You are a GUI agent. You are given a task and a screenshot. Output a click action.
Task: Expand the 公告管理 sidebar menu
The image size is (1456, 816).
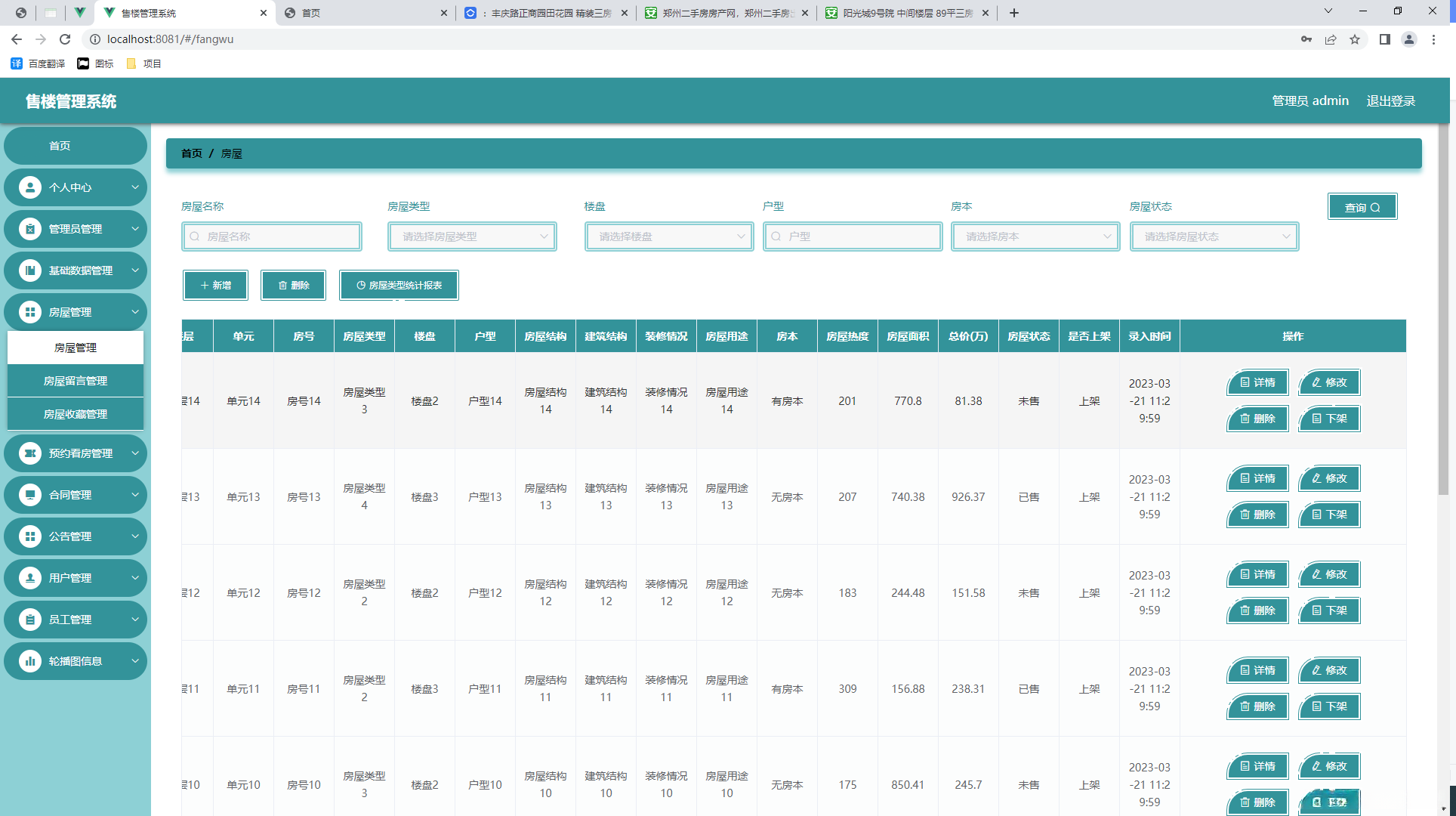76,536
